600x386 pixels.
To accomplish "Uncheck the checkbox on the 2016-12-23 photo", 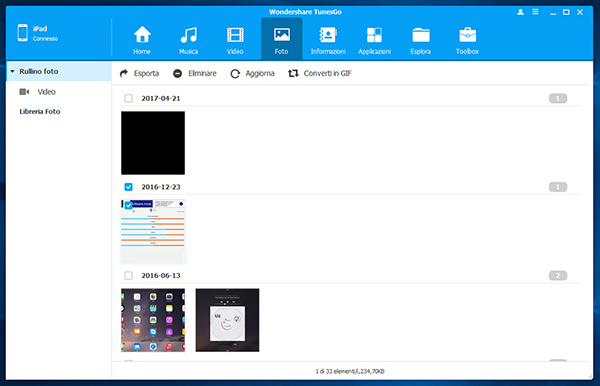I will 129,205.
